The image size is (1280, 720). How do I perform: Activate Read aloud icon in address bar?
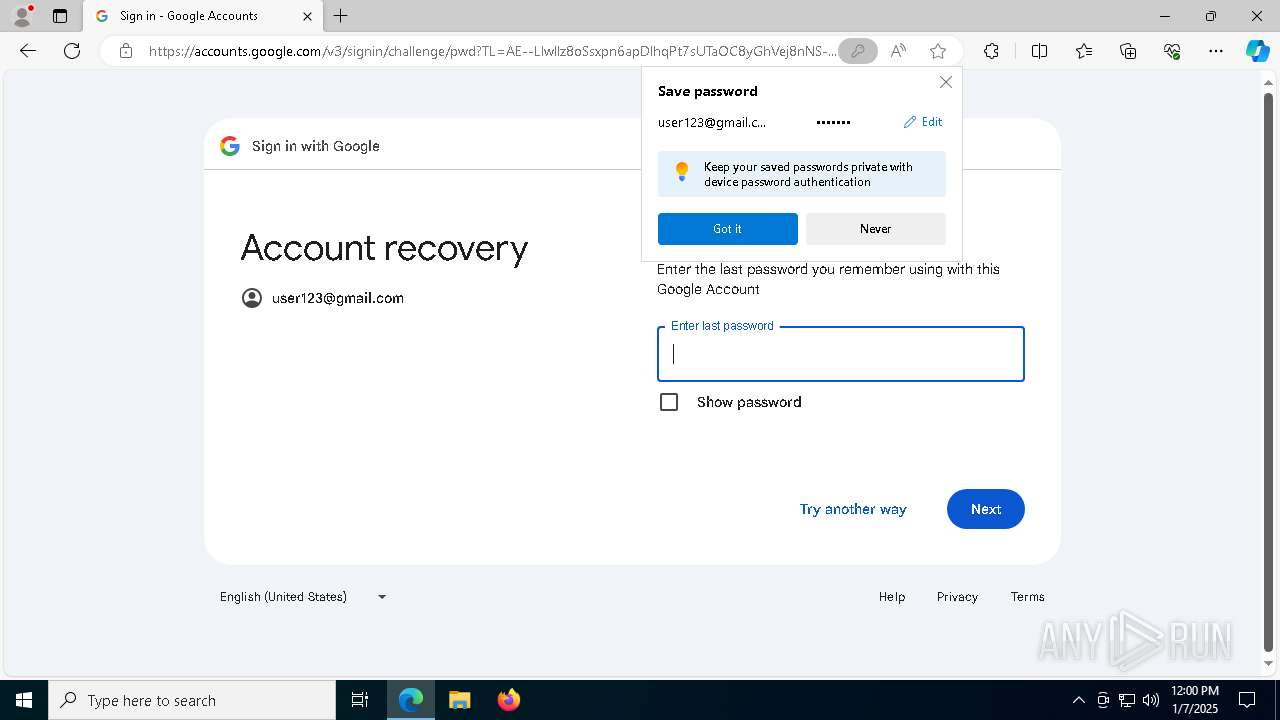pyautogui.click(x=898, y=51)
